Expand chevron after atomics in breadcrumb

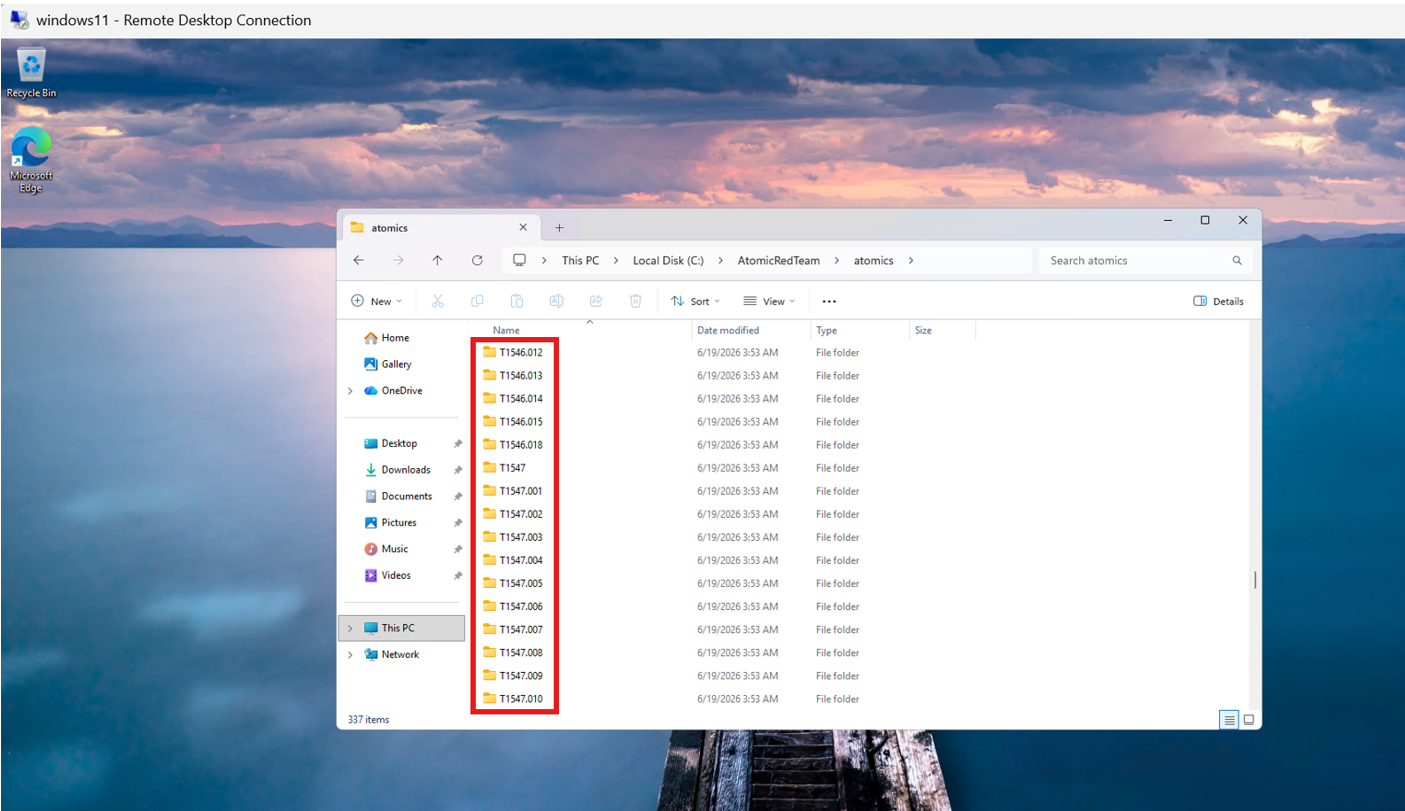(x=911, y=260)
